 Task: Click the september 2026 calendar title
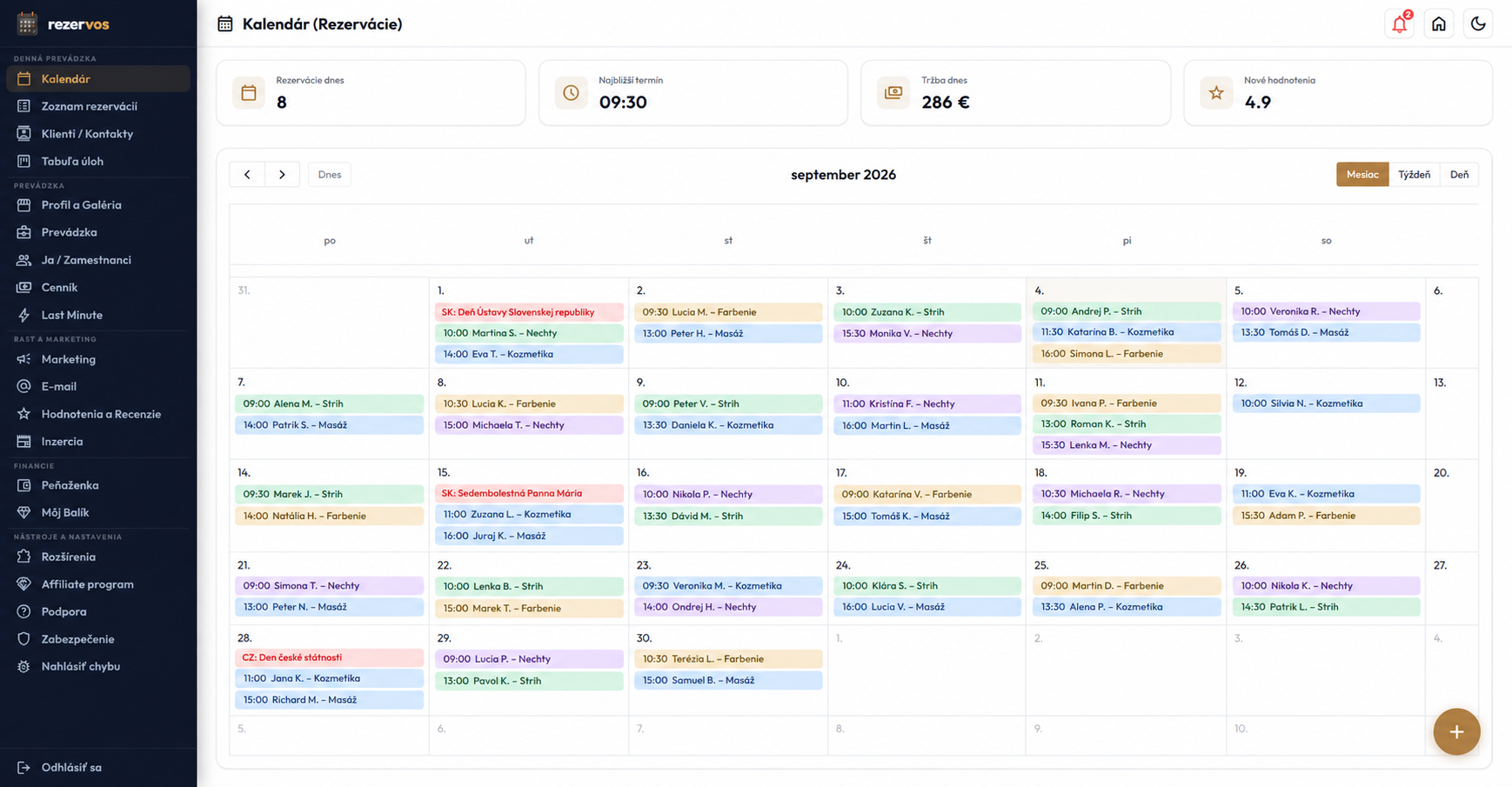[x=843, y=175]
